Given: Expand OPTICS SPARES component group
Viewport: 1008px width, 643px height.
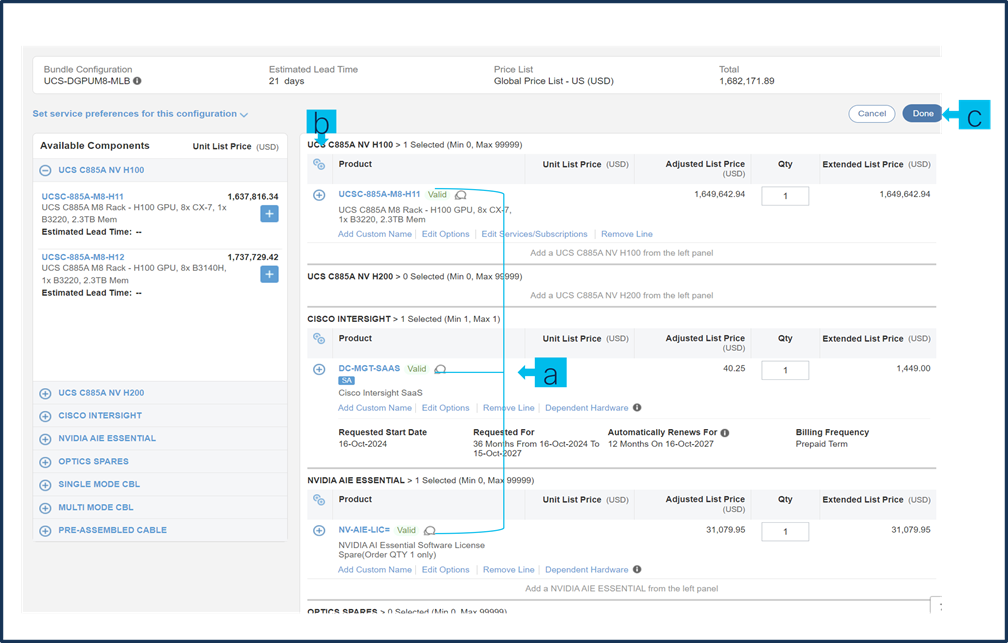Looking at the screenshot, I should (x=45, y=462).
